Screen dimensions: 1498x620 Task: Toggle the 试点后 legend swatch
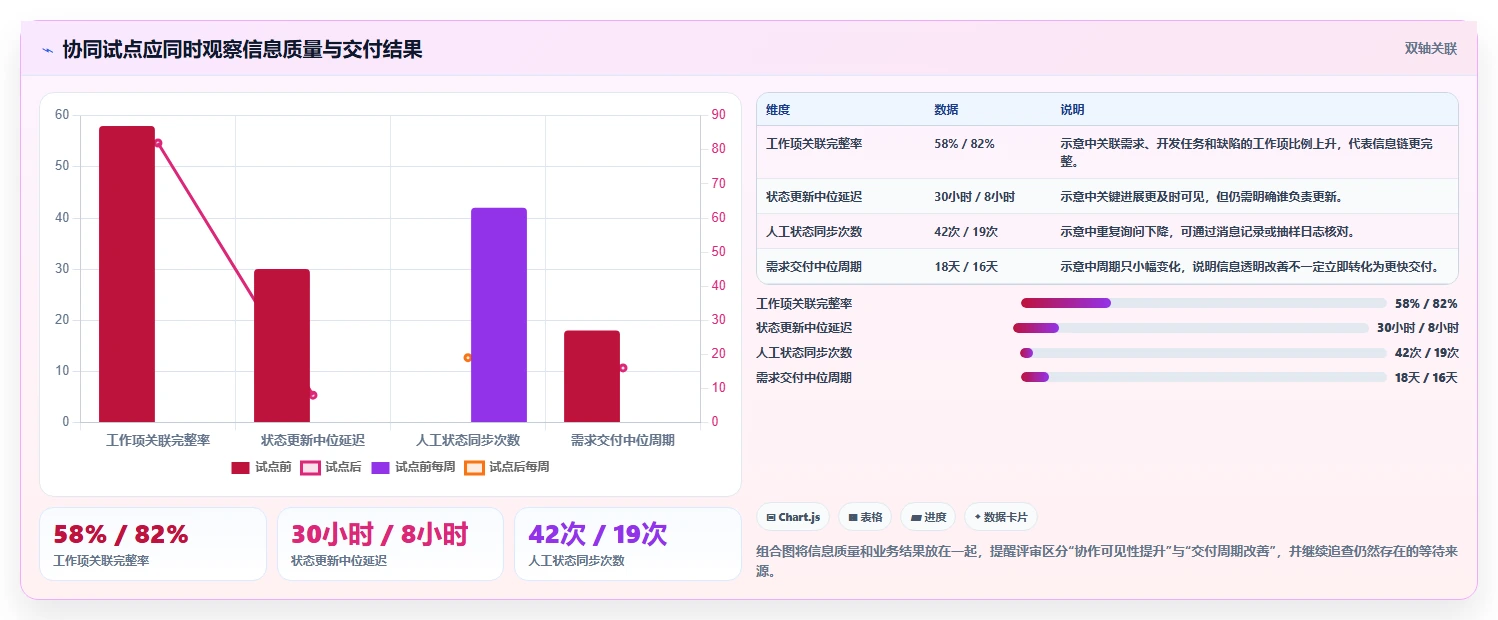(310, 467)
